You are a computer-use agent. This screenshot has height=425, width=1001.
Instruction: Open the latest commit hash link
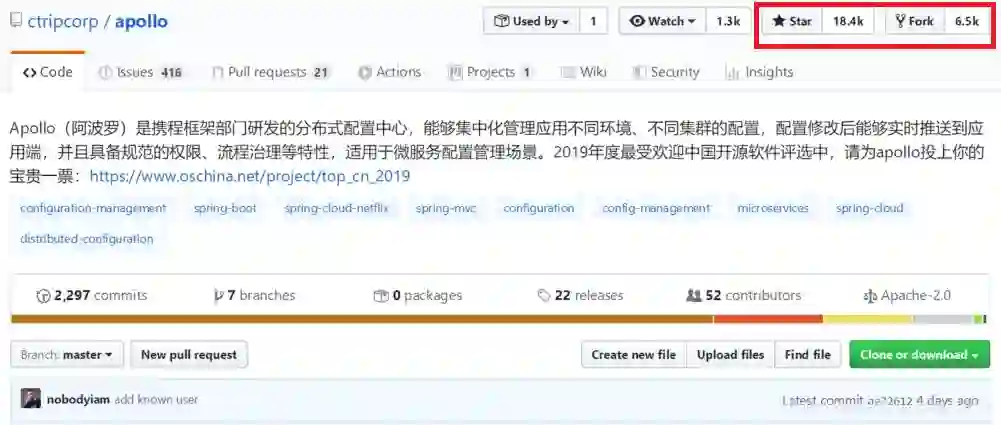point(890,401)
